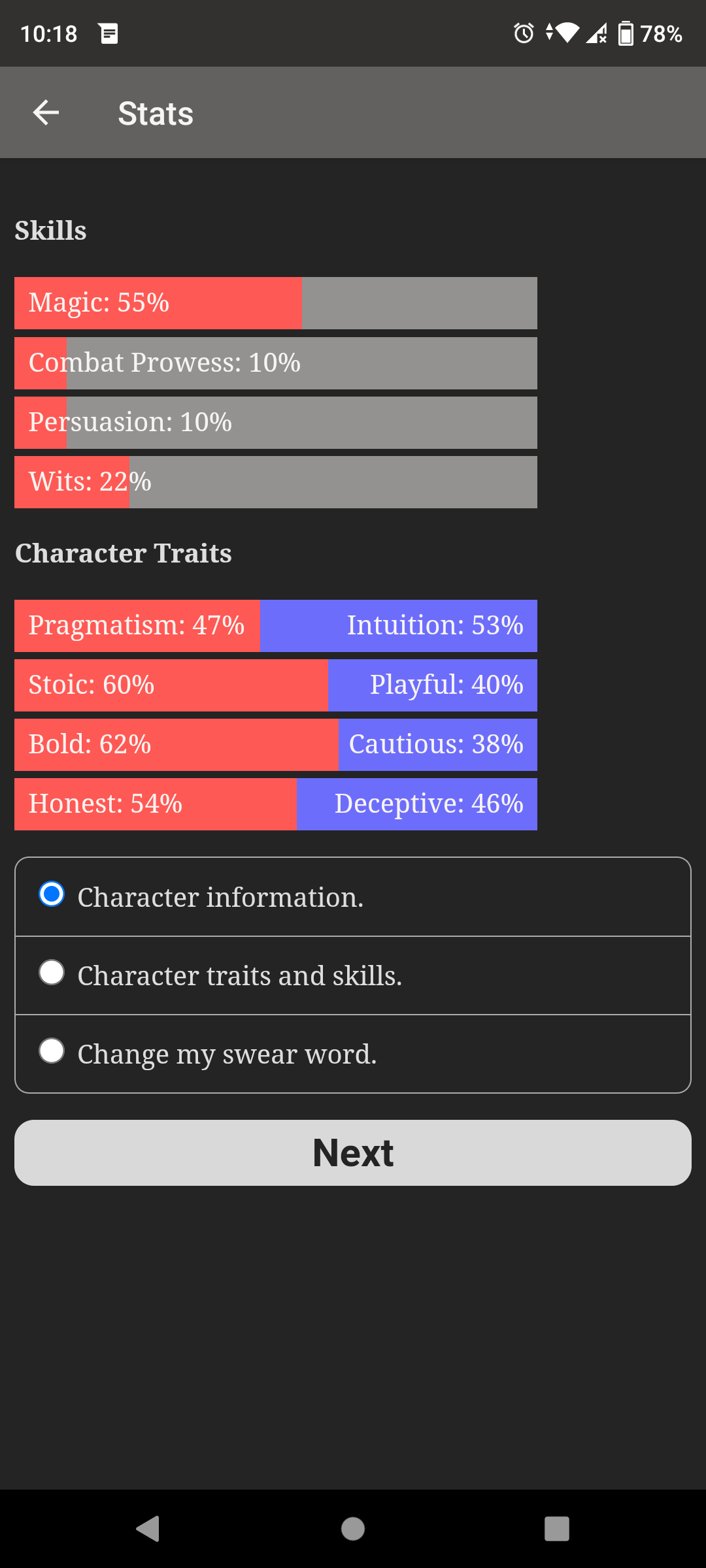Tap the notification note icon beside clock
Image resolution: width=706 pixels, height=1568 pixels.
[x=109, y=33]
